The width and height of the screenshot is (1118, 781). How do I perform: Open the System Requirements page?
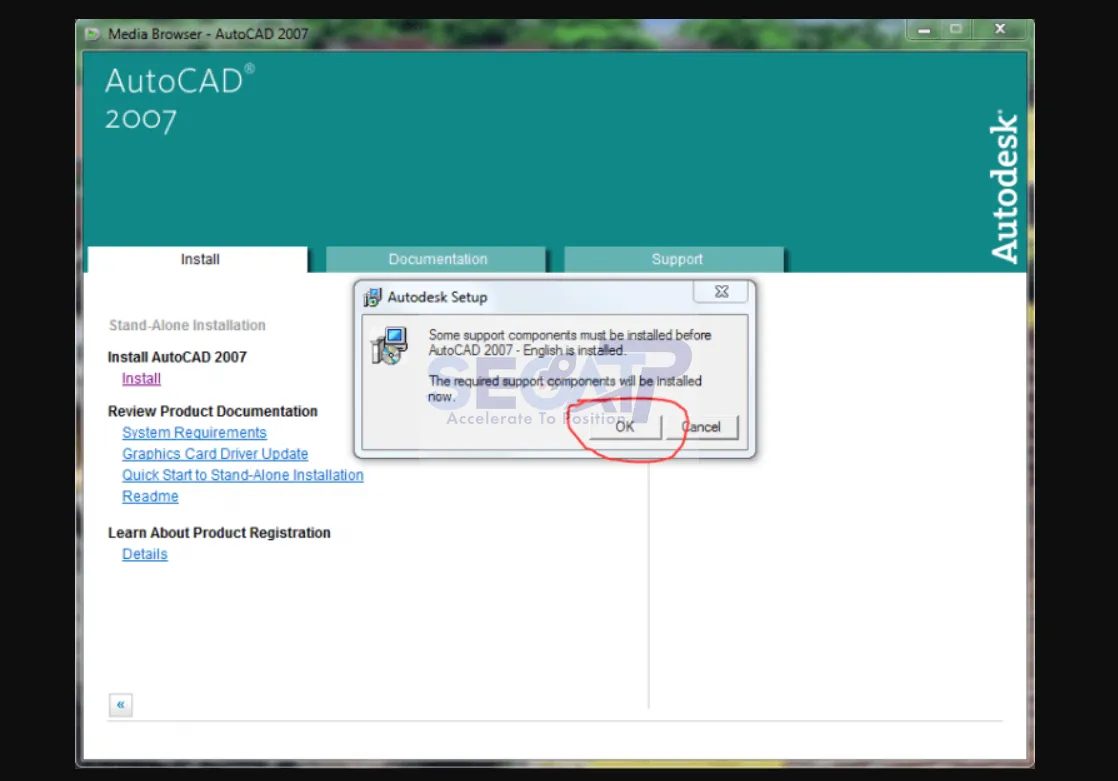coord(194,432)
